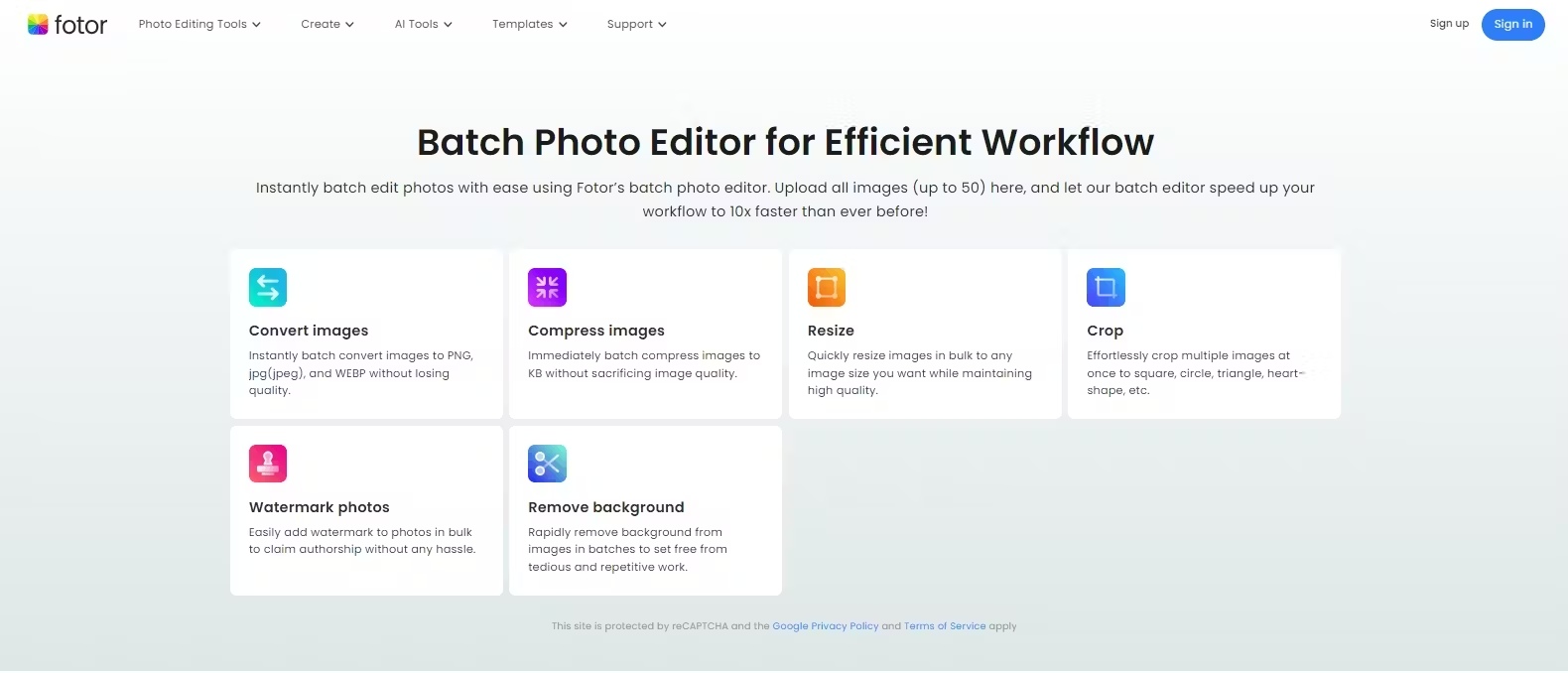Open the Templates menu
The image size is (1568, 673).
tap(530, 24)
